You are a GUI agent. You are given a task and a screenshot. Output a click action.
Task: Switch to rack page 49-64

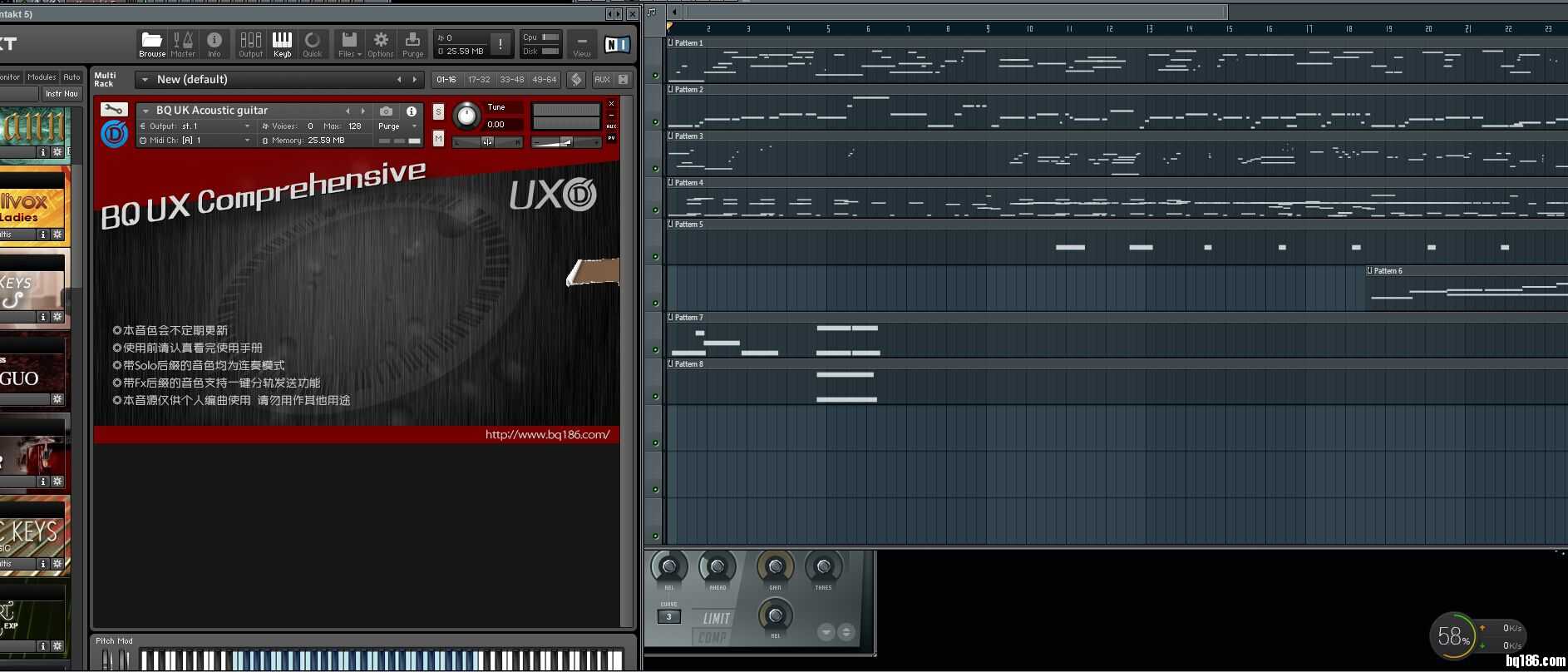[545, 80]
